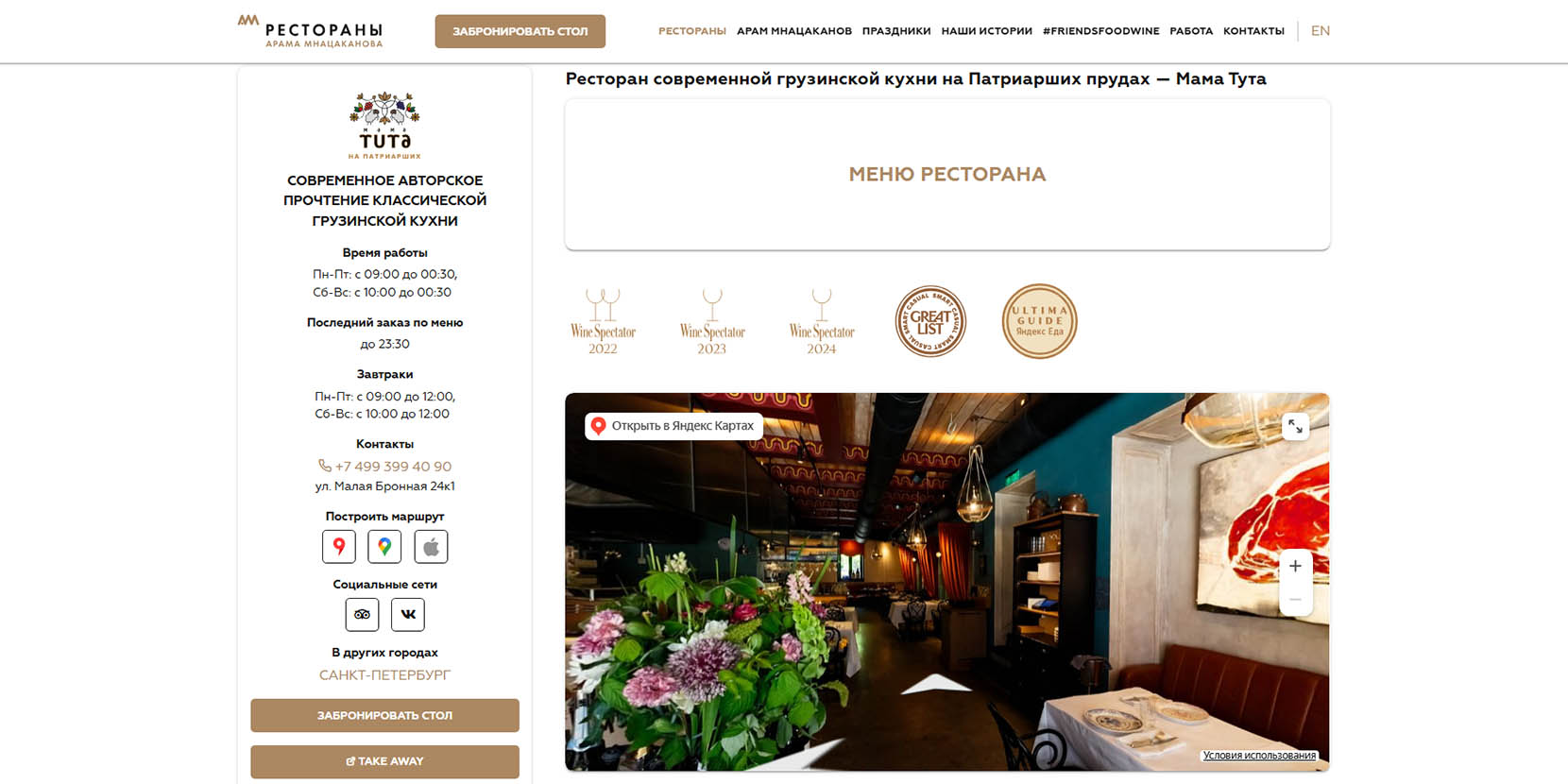Open route in Google Maps icon

[384, 546]
